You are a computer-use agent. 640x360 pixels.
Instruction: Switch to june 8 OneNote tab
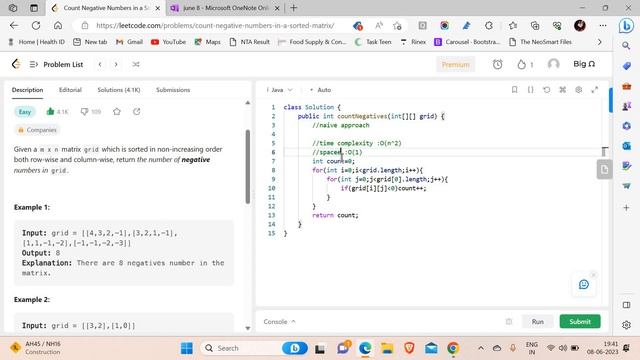tap(225, 8)
